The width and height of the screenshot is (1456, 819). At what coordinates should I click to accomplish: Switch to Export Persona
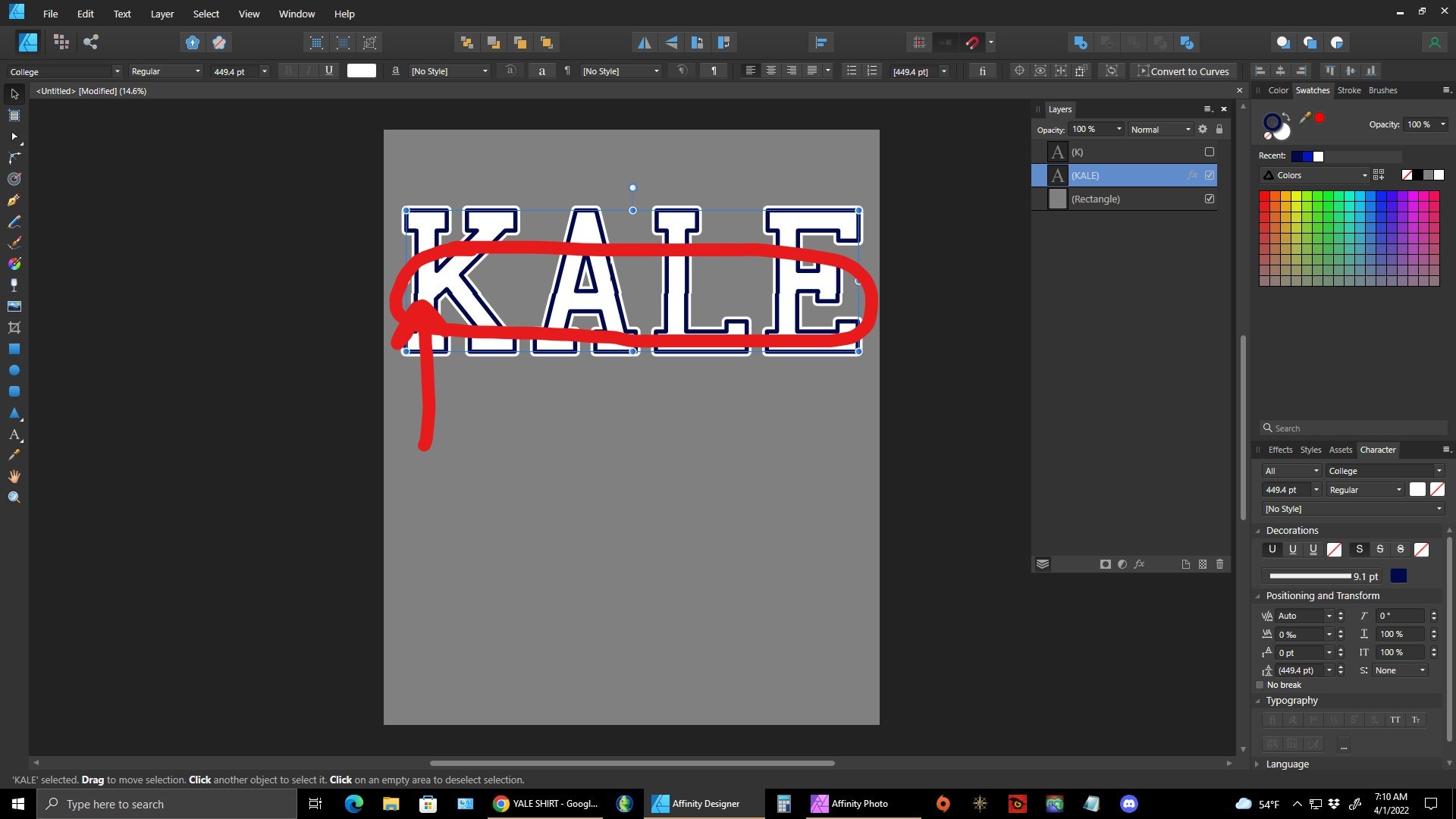point(91,42)
